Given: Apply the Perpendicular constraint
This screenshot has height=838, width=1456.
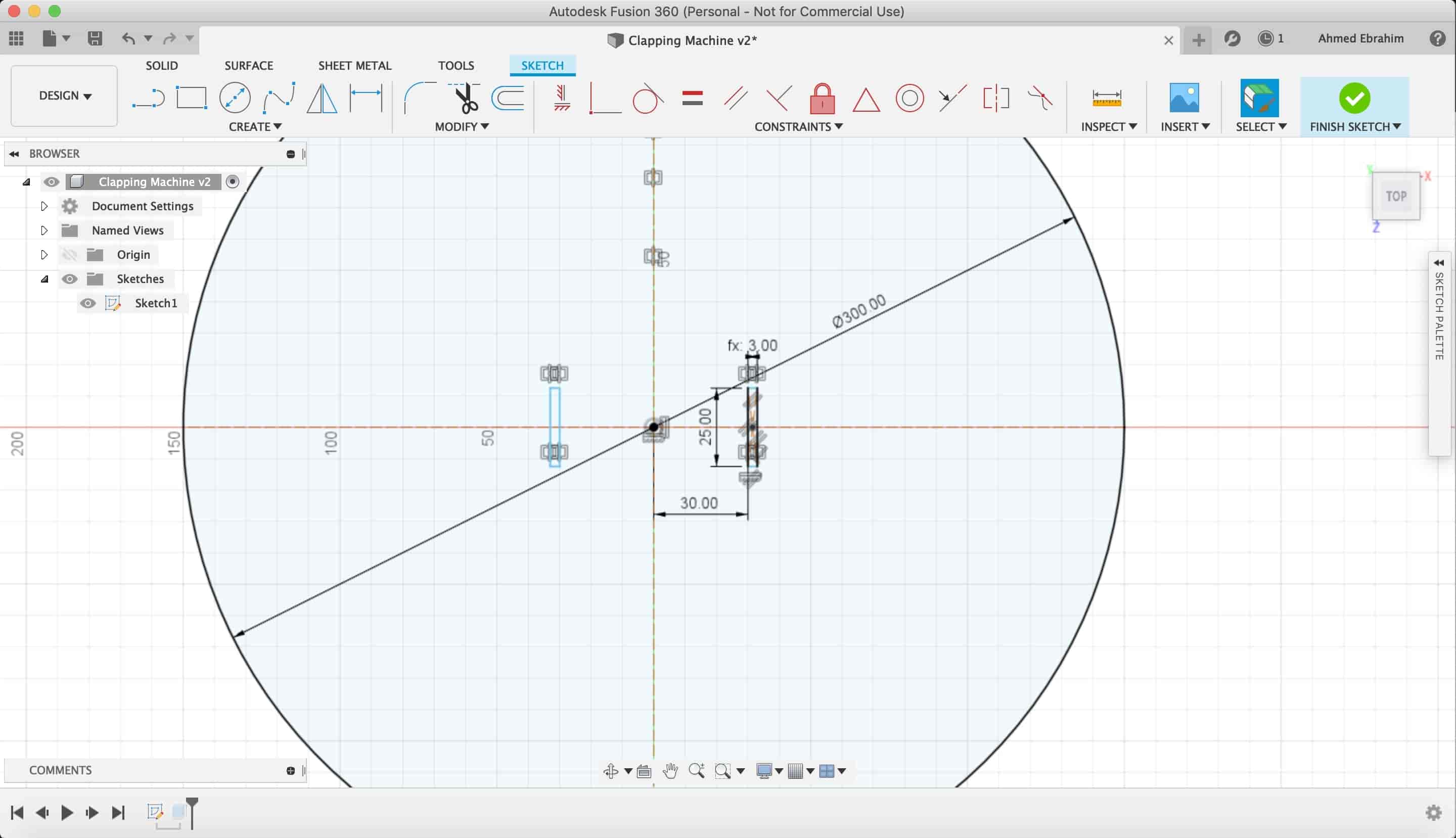Looking at the screenshot, I should tap(779, 98).
